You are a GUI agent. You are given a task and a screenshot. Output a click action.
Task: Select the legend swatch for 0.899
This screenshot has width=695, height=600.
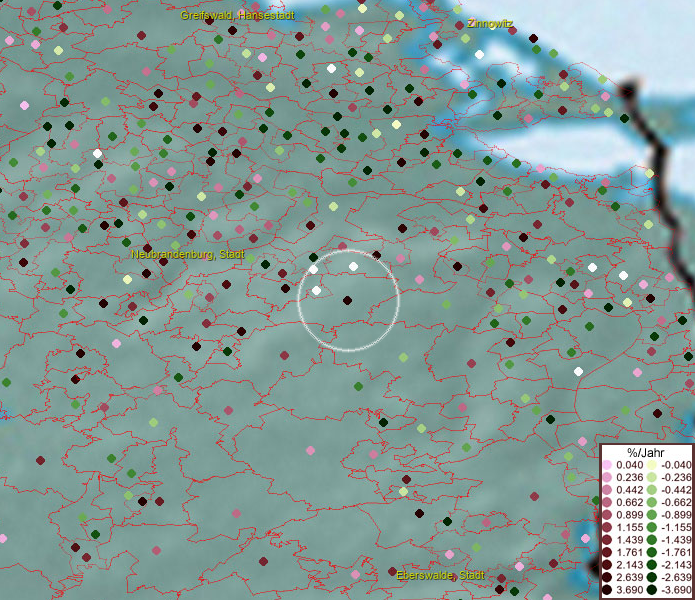pyautogui.click(x=607, y=515)
